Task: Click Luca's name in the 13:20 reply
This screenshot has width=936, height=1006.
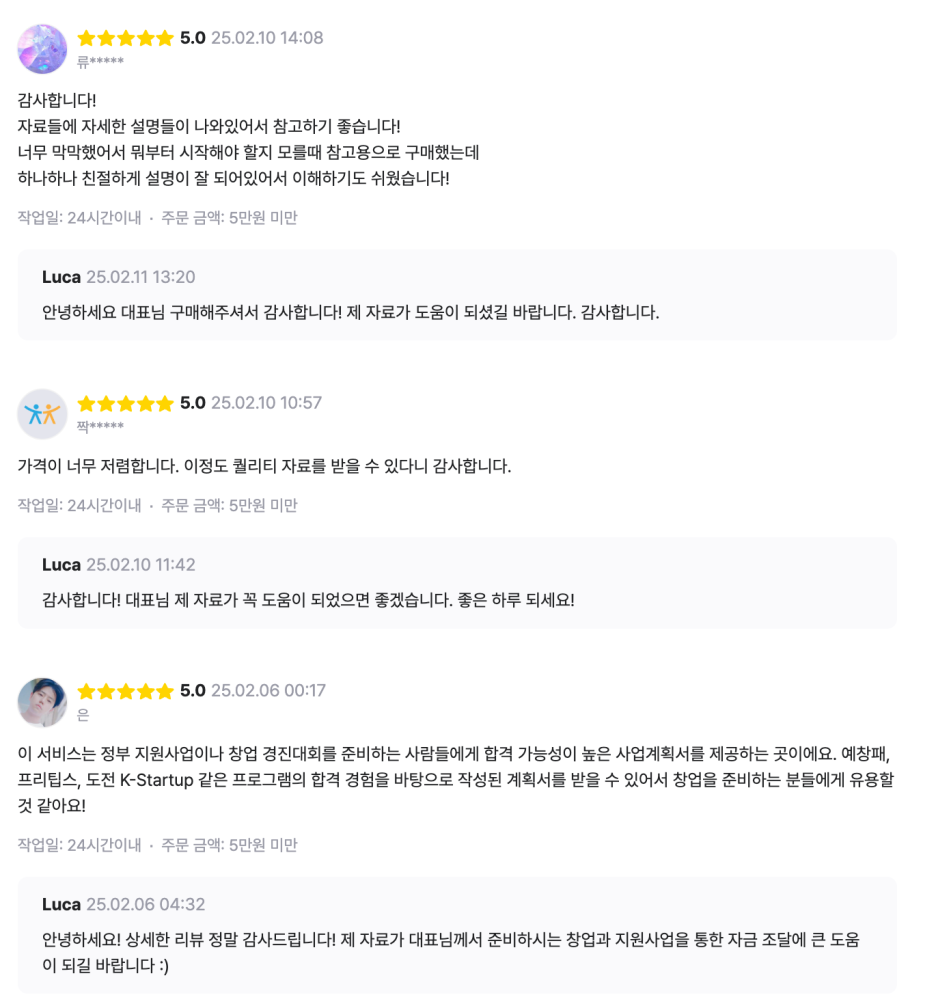Action: (61, 277)
